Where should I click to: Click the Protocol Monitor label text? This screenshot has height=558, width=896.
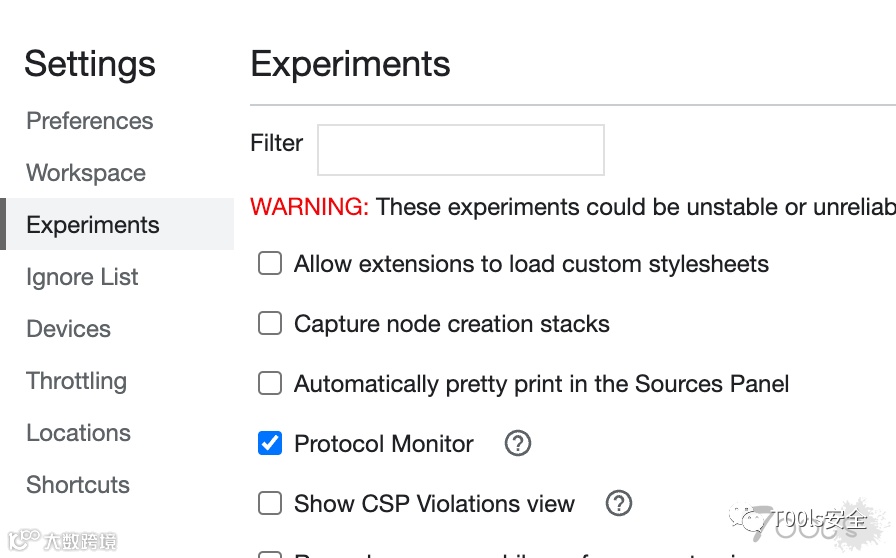point(384,444)
